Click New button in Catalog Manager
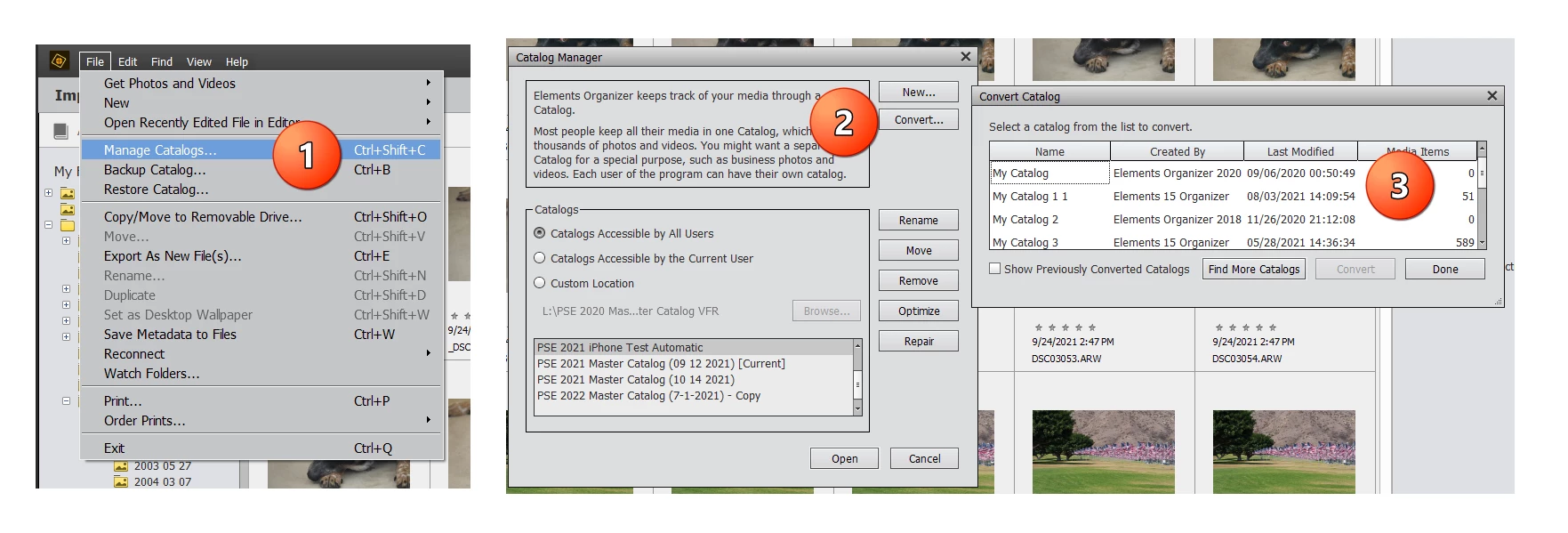 919,92
